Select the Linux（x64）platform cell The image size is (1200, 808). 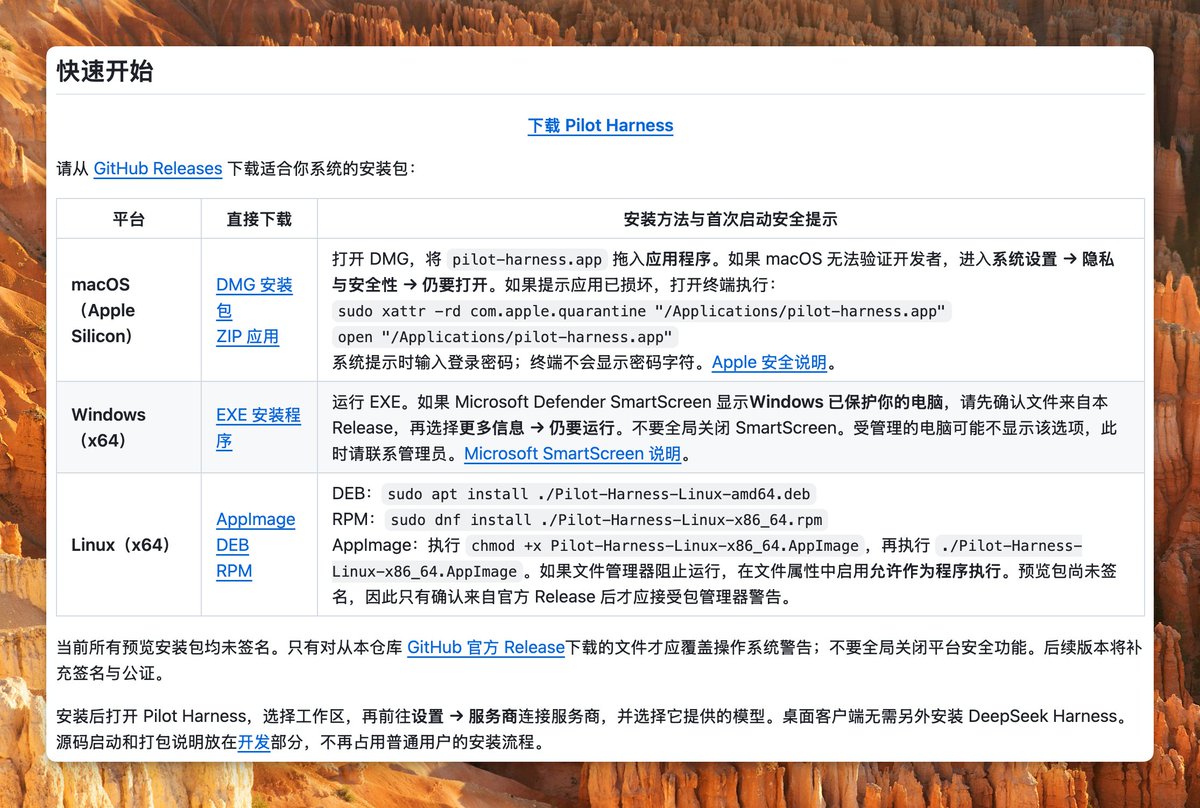pos(129,545)
